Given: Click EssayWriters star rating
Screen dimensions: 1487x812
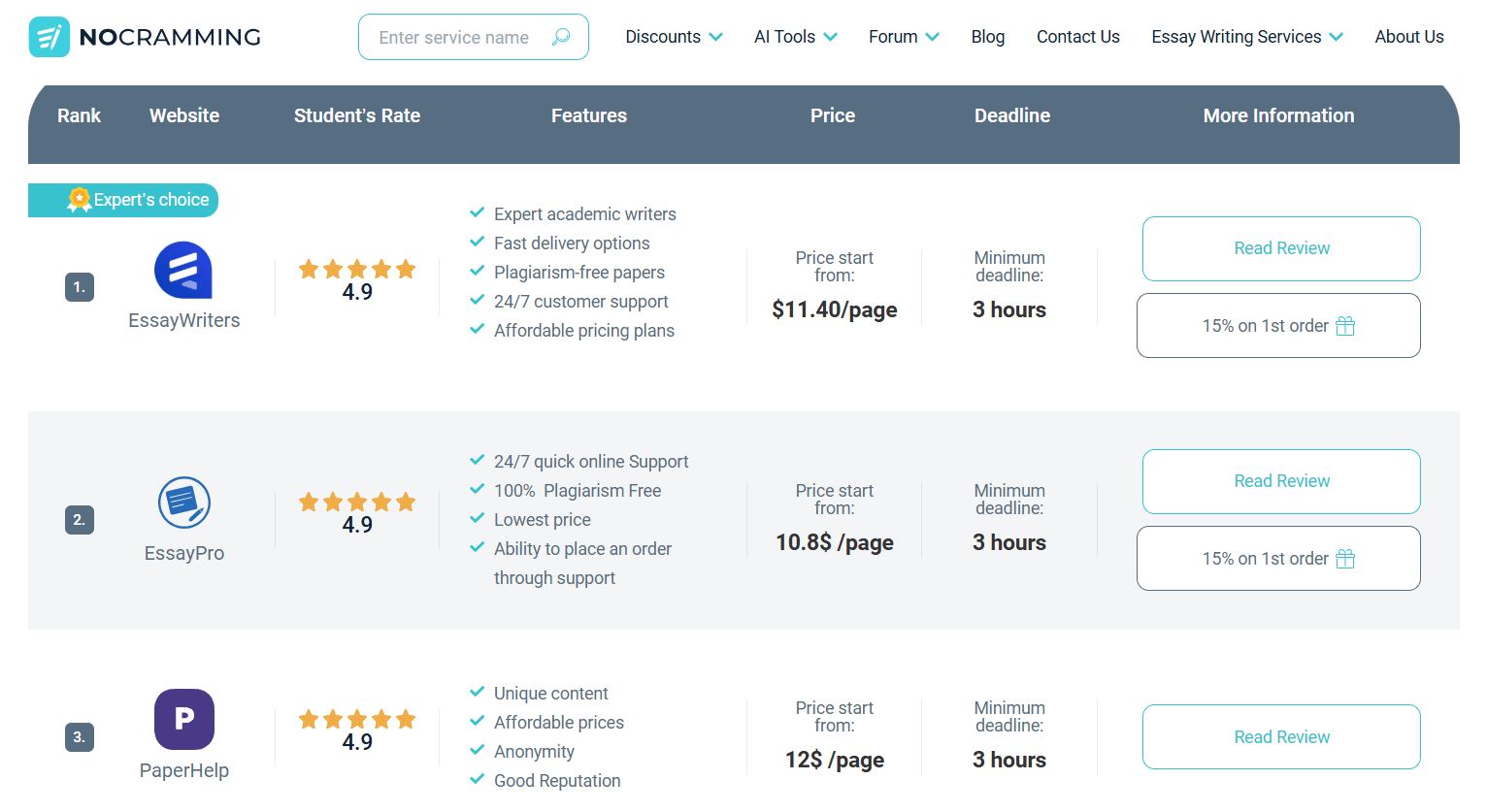Looking at the screenshot, I should pyautogui.click(x=357, y=269).
